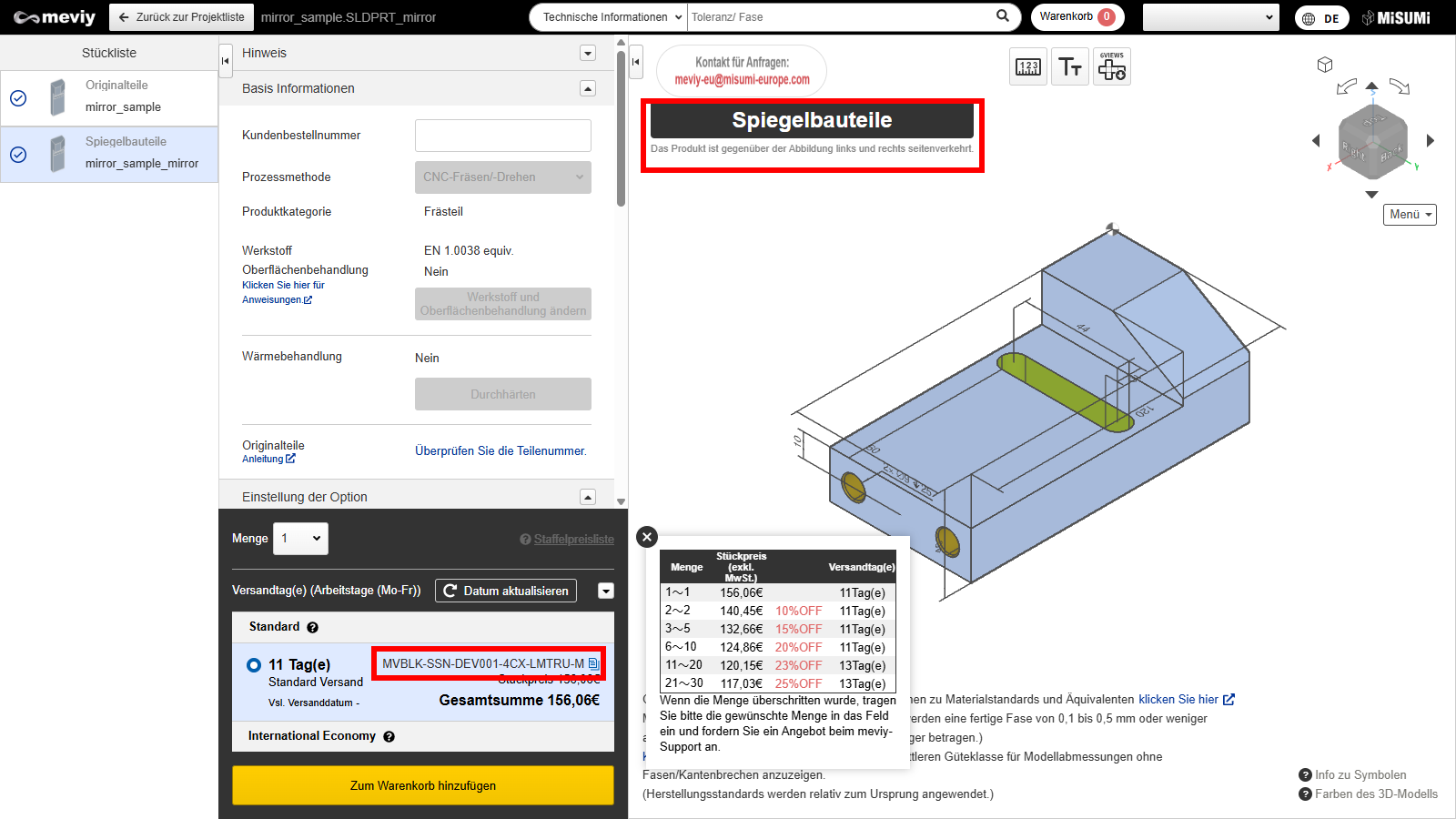This screenshot has height=819, width=1456.
Task: Click help icon next to International Economy
Action: click(389, 737)
